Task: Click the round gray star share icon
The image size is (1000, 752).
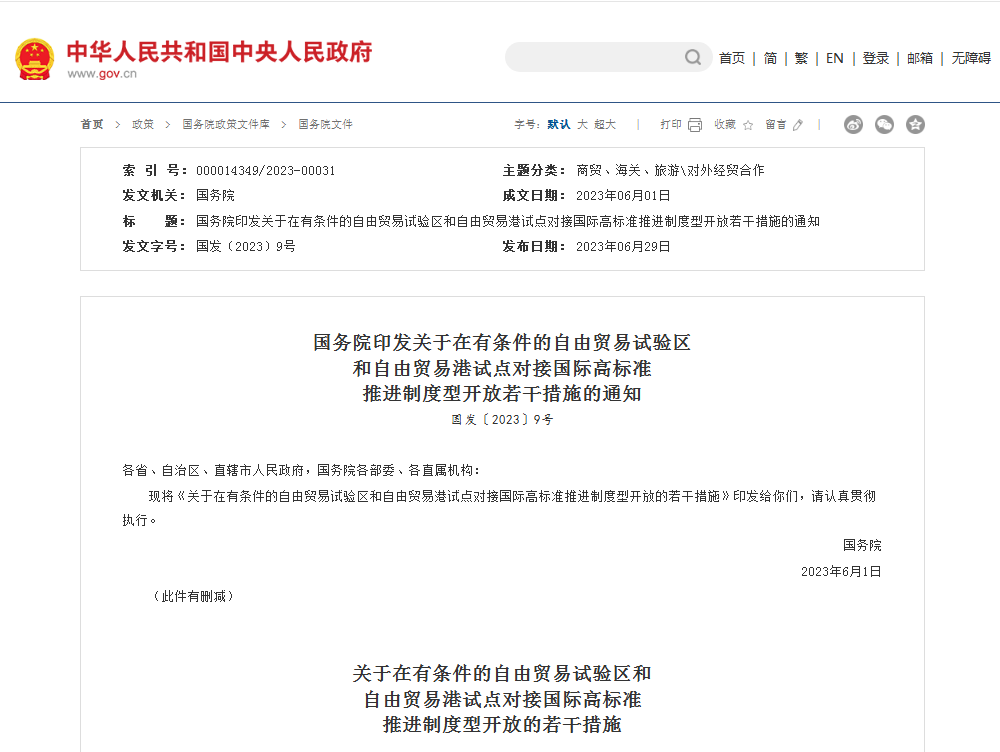Action: click(x=915, y=125)
